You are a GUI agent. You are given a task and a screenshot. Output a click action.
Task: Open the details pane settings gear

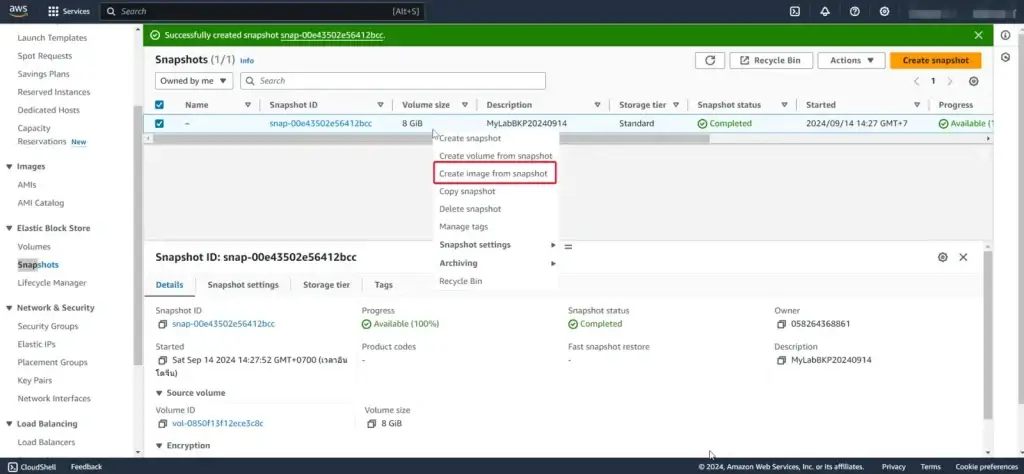[x=942, y=257]
